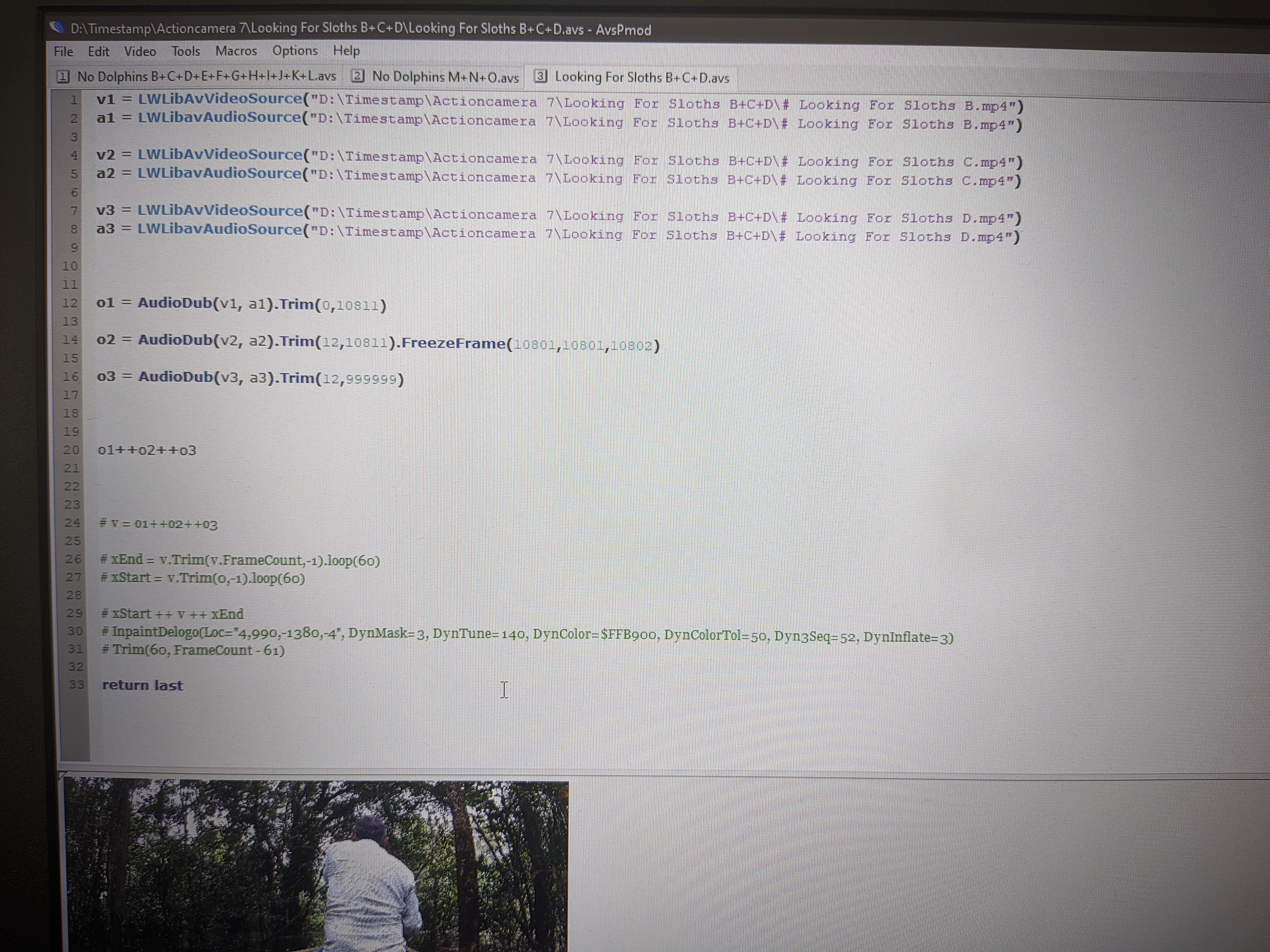Switch to No Dolphins M+N+O.avs tab
Image resolution: width=1270 pixels, height=952 pixels.
click(435, 77)
